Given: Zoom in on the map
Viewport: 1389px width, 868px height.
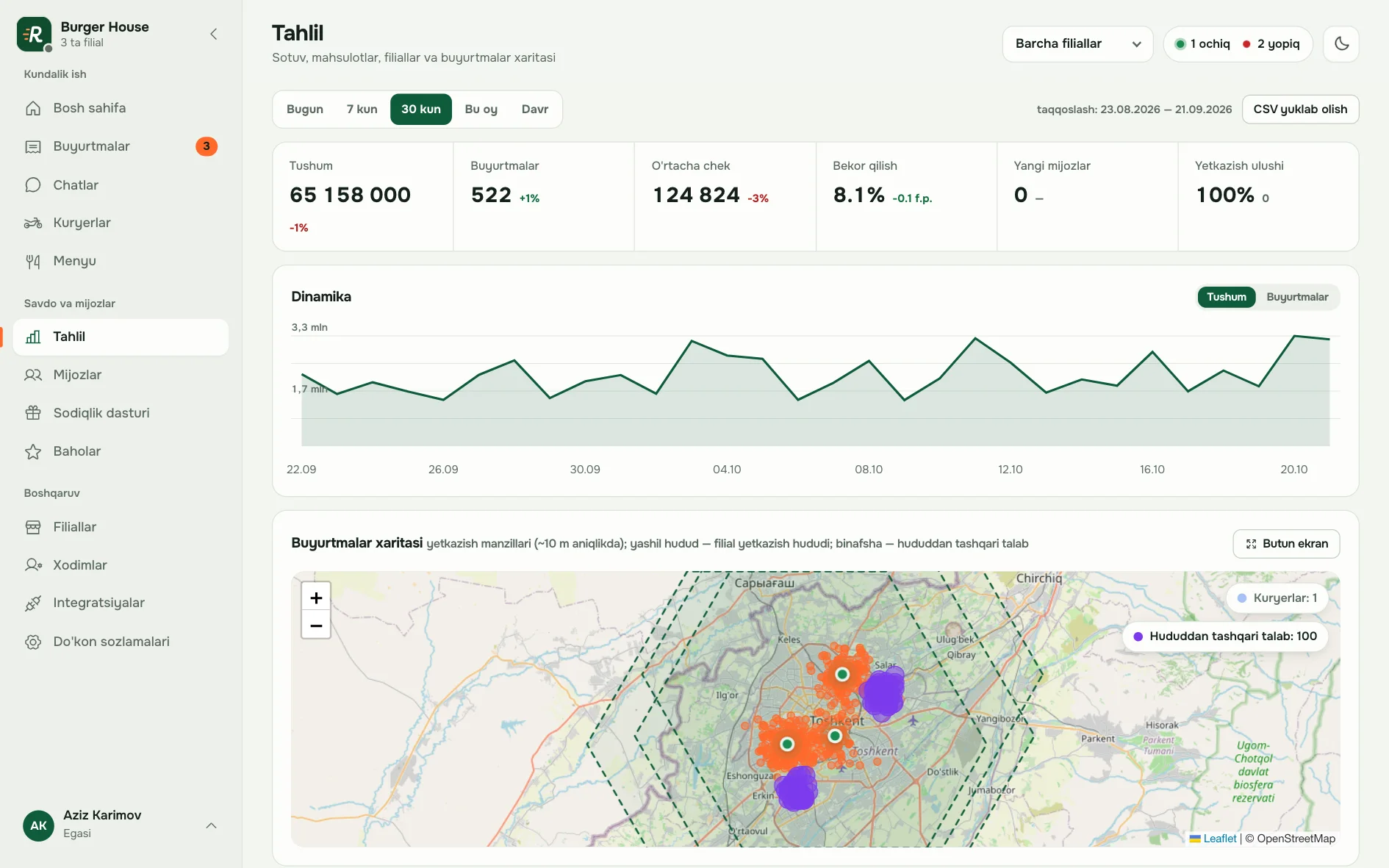Looking at the screenshot, I should pos(316,598).
